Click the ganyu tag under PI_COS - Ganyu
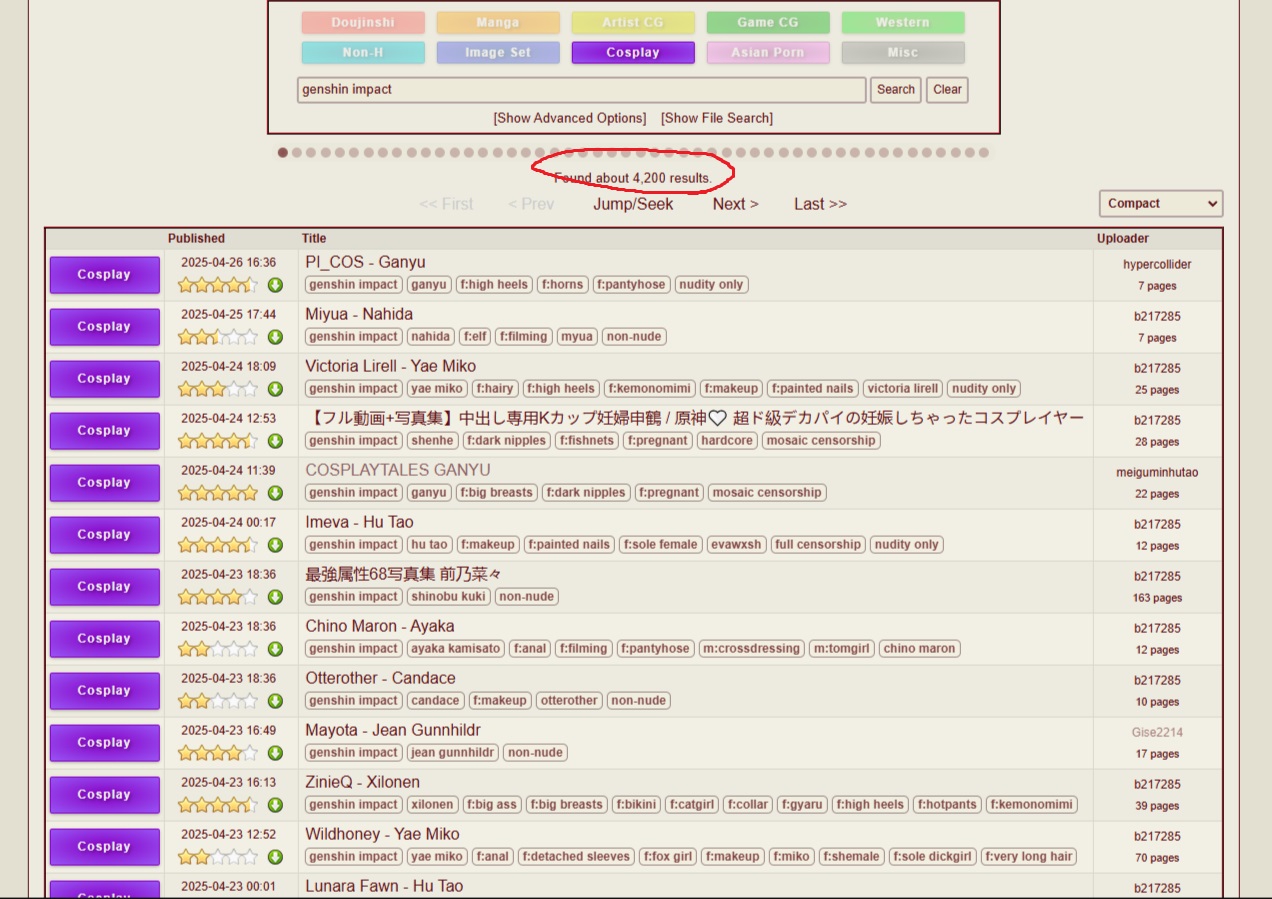The image size is (1272, 899). coord(429,285)
